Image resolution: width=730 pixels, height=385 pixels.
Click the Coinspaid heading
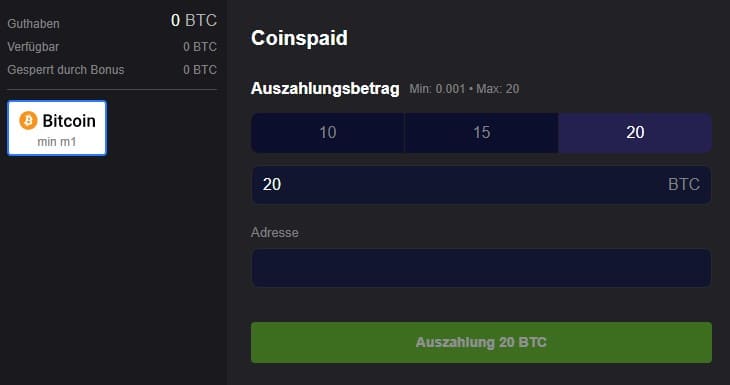coord(299,38)
